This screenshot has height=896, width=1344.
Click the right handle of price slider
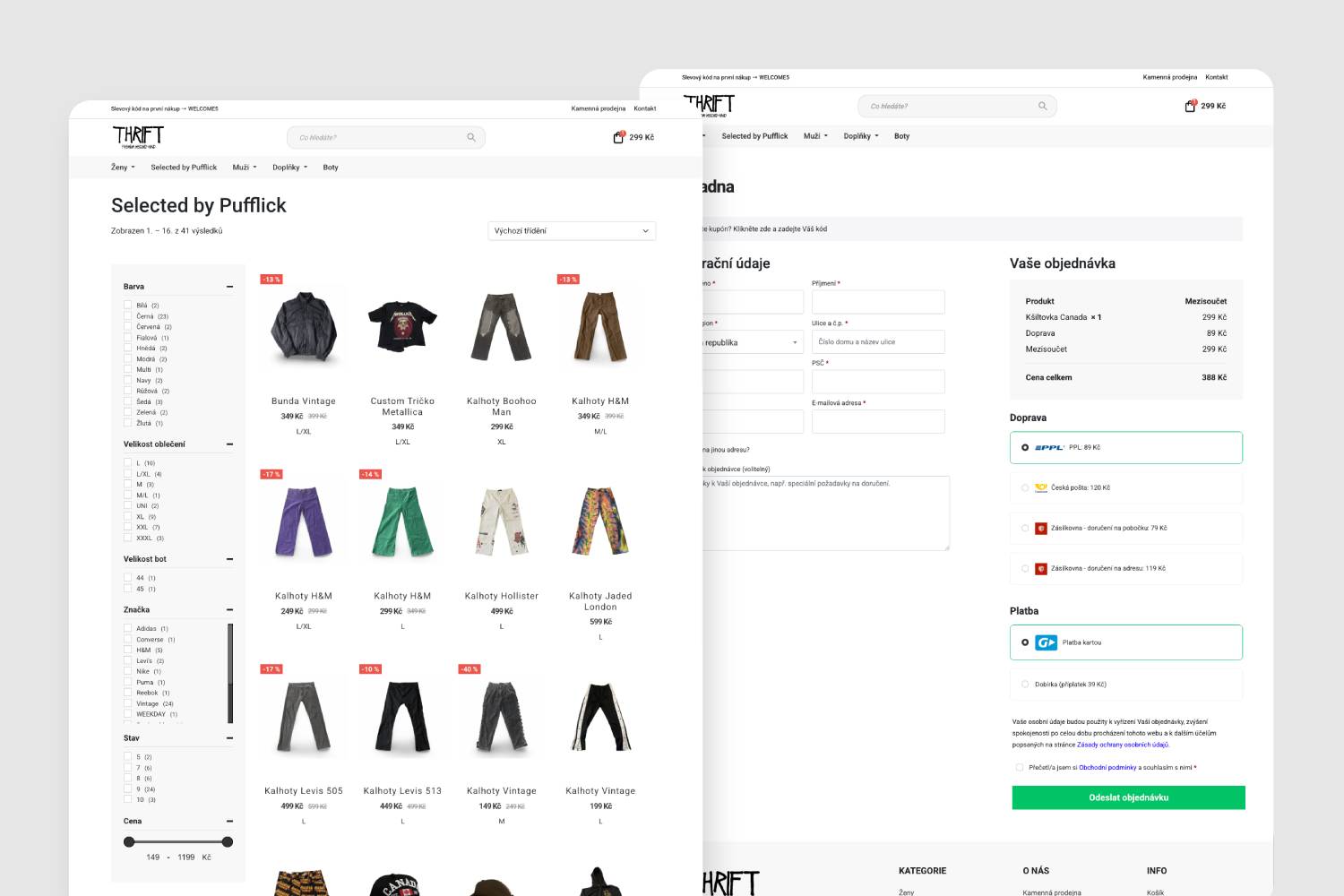(x=228, y=842)
